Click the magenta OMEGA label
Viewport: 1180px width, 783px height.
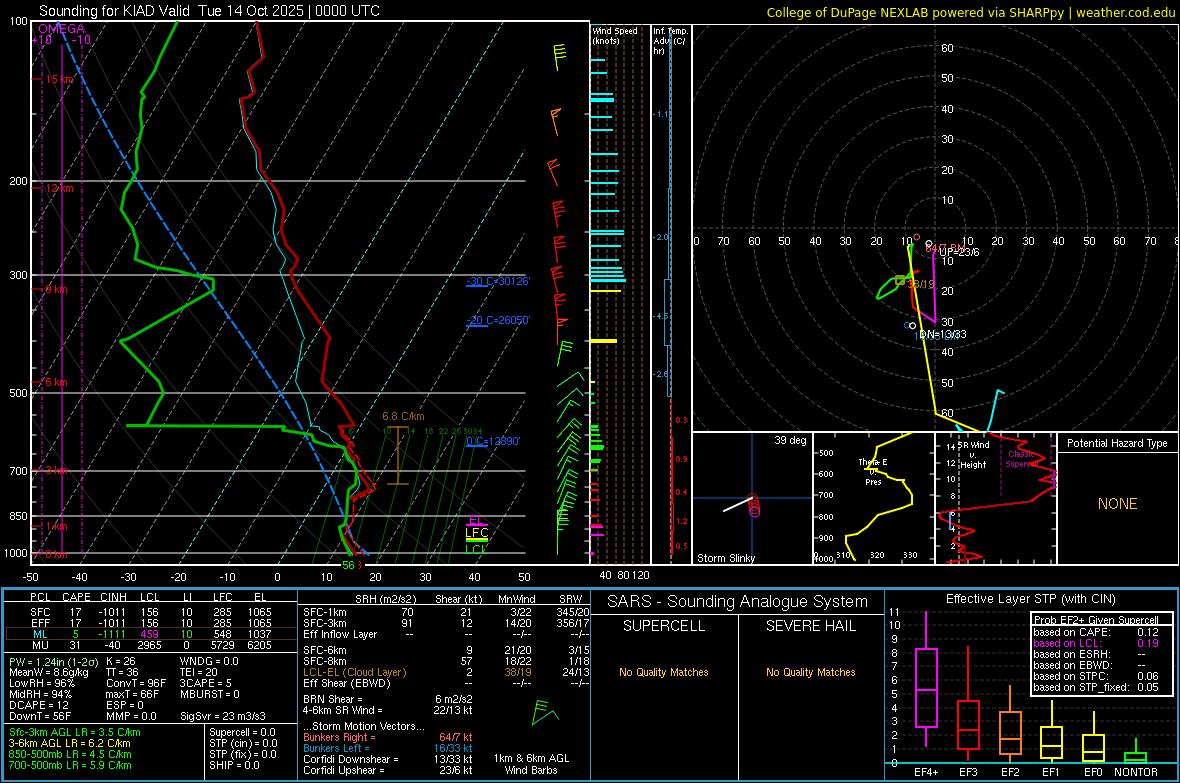[x=62, y=29]
